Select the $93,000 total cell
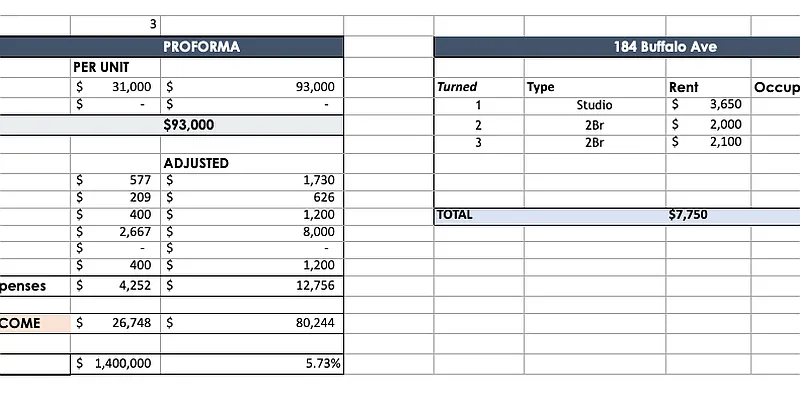 click(x=188, y=125)
